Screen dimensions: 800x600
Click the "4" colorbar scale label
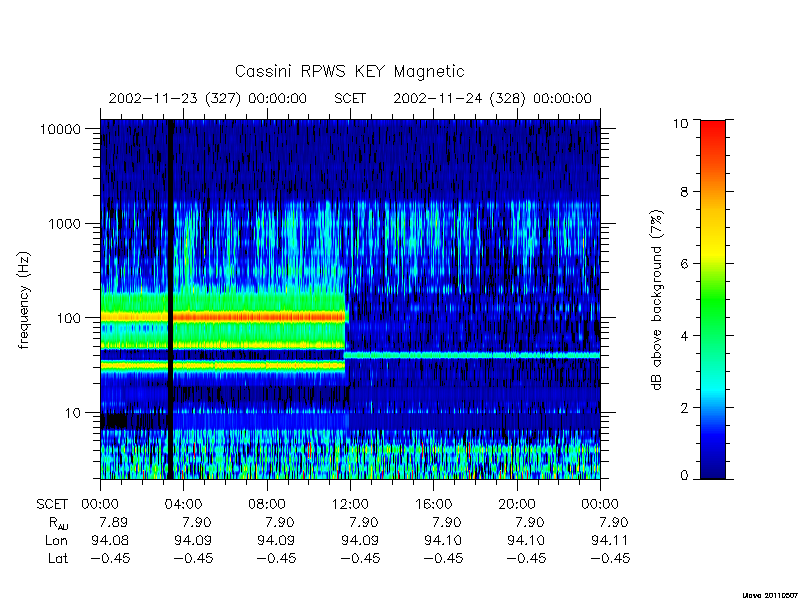pyautogui.click(x=684, y=336)
